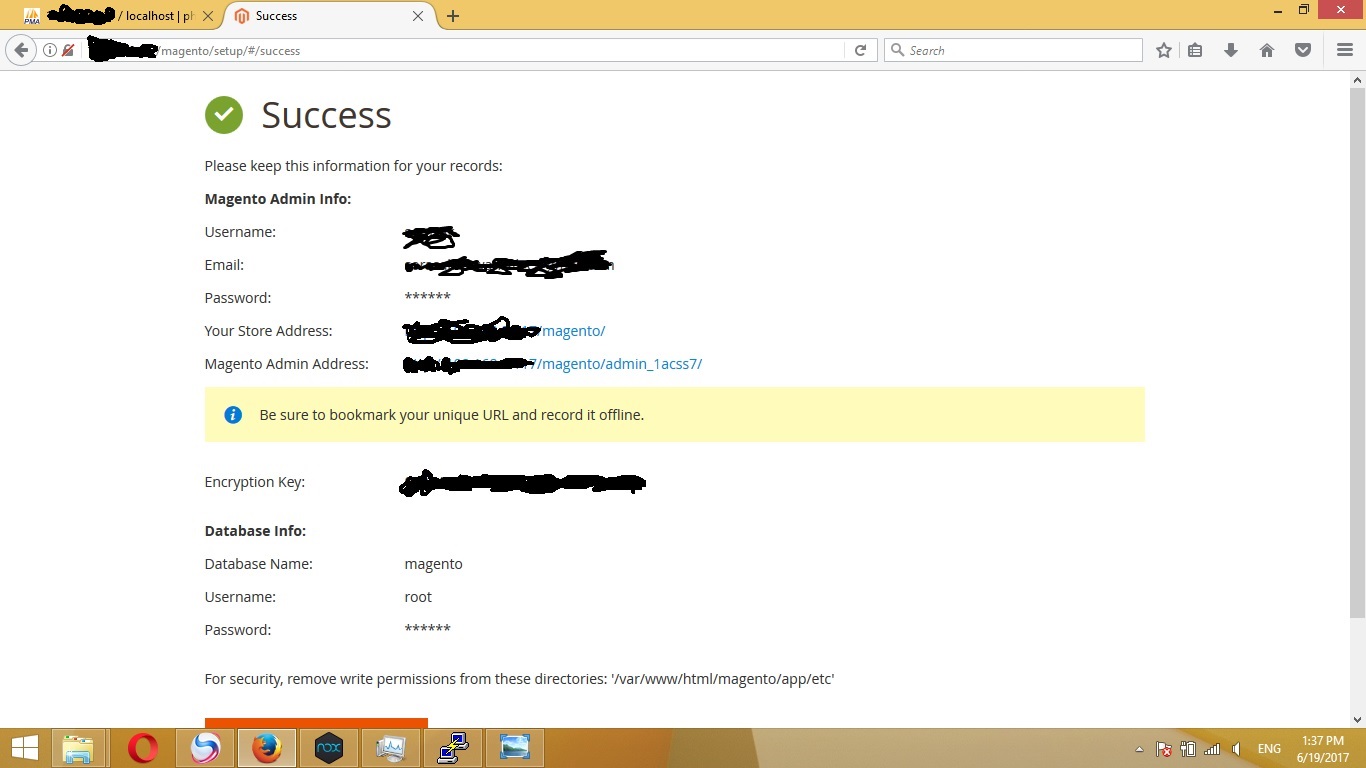Launch Opera from the taskbar
1366x768 pixels.
click(x=143, y=748)
